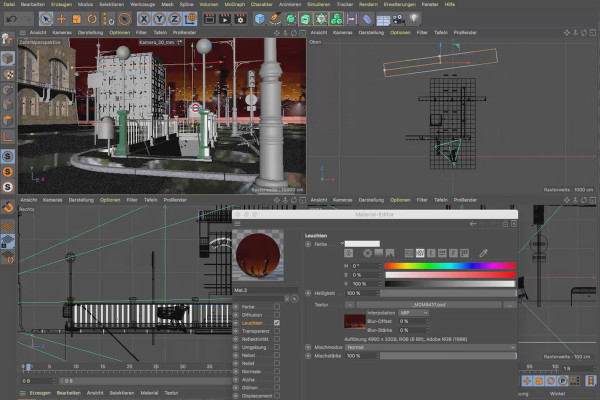Click the Floor grid object icon
Image resolution: width=600 pixels, height=400 pixels.
pos(383,19)
